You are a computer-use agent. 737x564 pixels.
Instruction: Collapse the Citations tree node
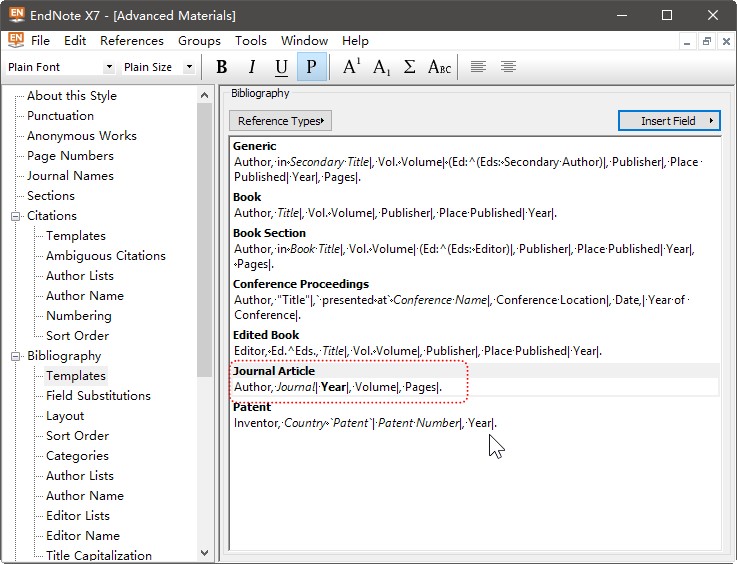coord(16,216)
